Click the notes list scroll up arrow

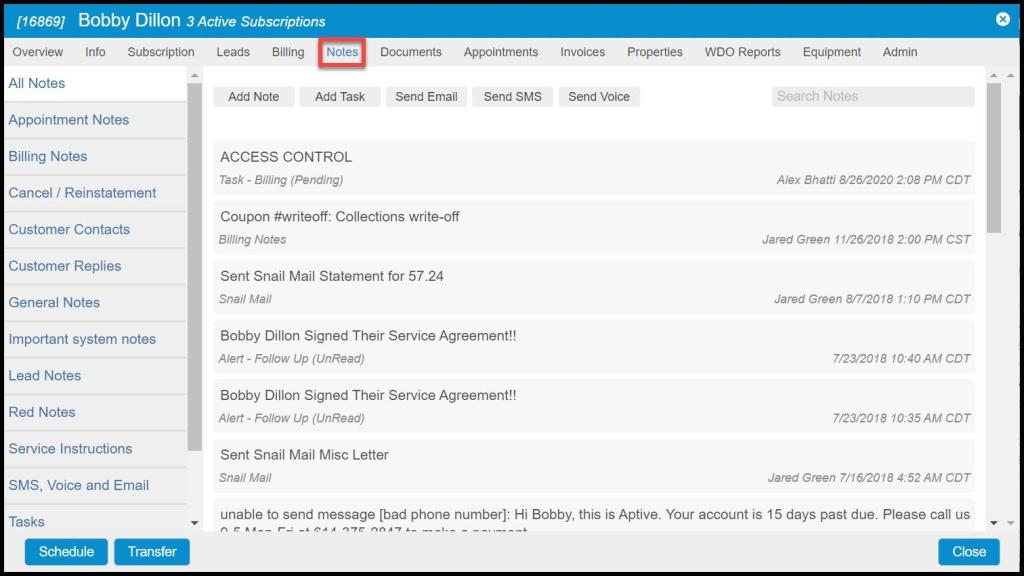coord(994,75)
